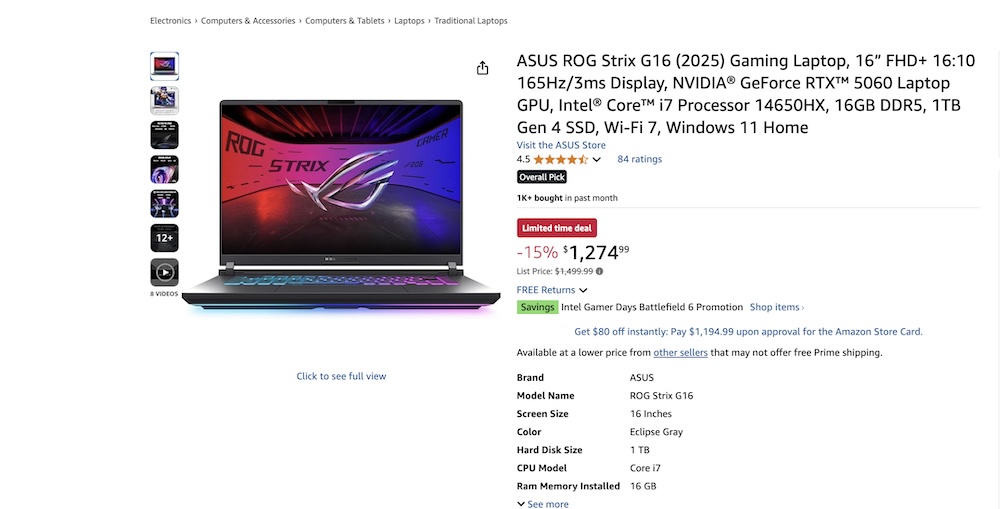Open the 84 ratings link
Viewport: 1000px width, 509px height.
[x=639, y=159]
